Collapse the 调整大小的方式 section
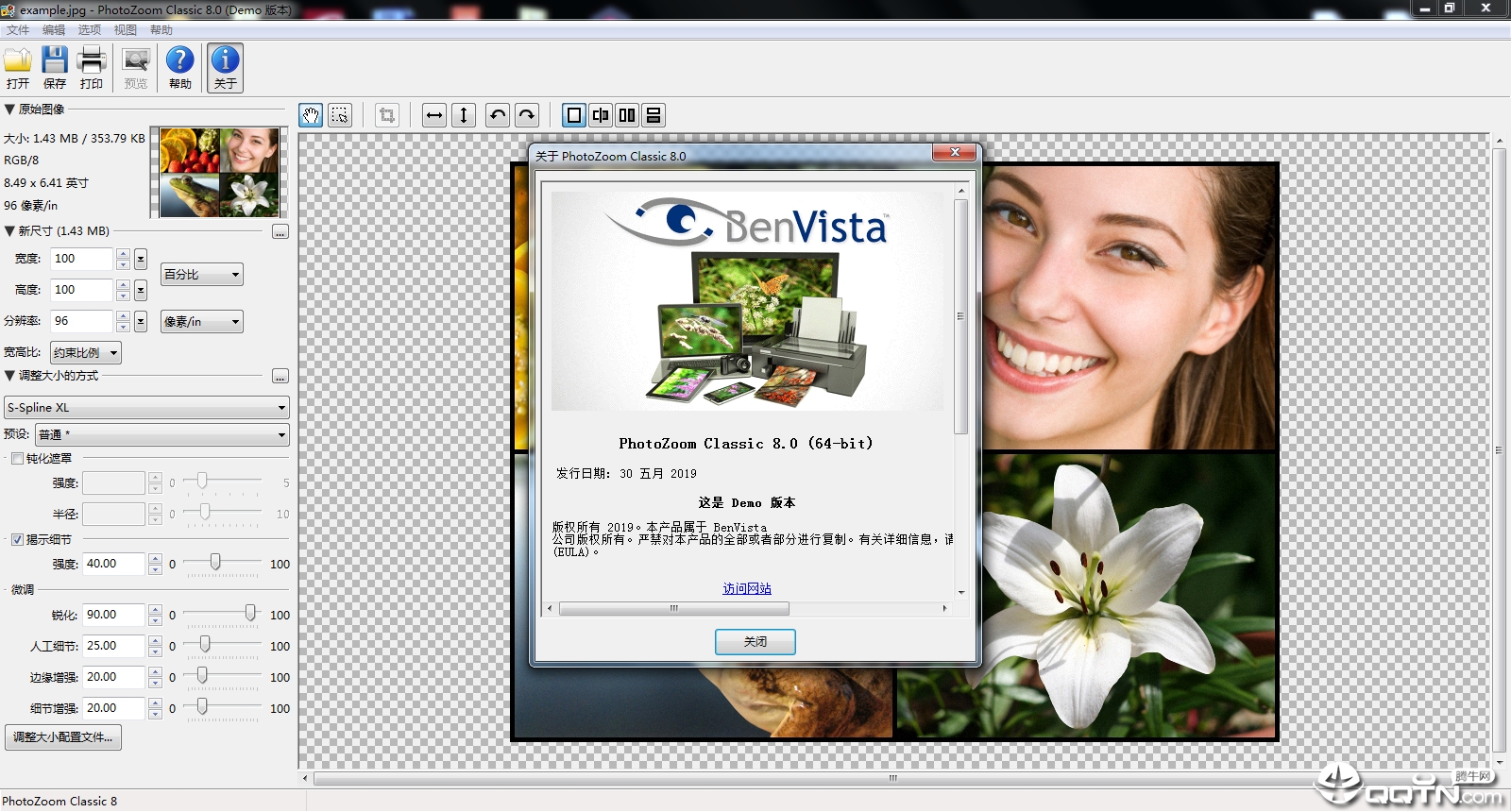Image resolution: width=1511 pixels, height=812 pixels. [x=9, y=375]
